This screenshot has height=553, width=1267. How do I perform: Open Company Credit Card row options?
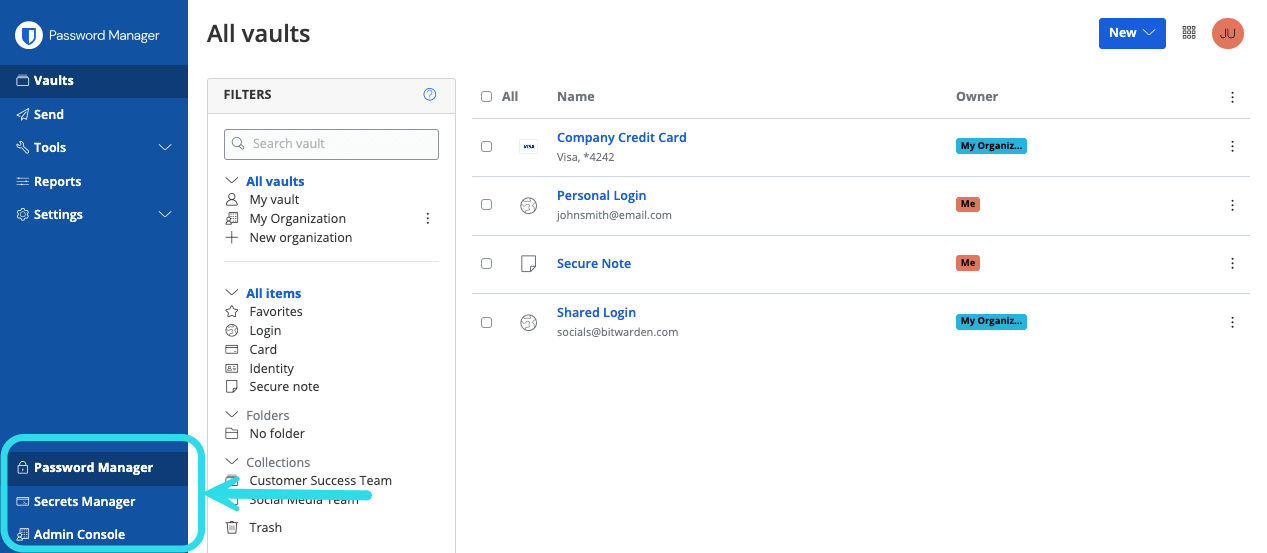click(x=1232, y=146)
